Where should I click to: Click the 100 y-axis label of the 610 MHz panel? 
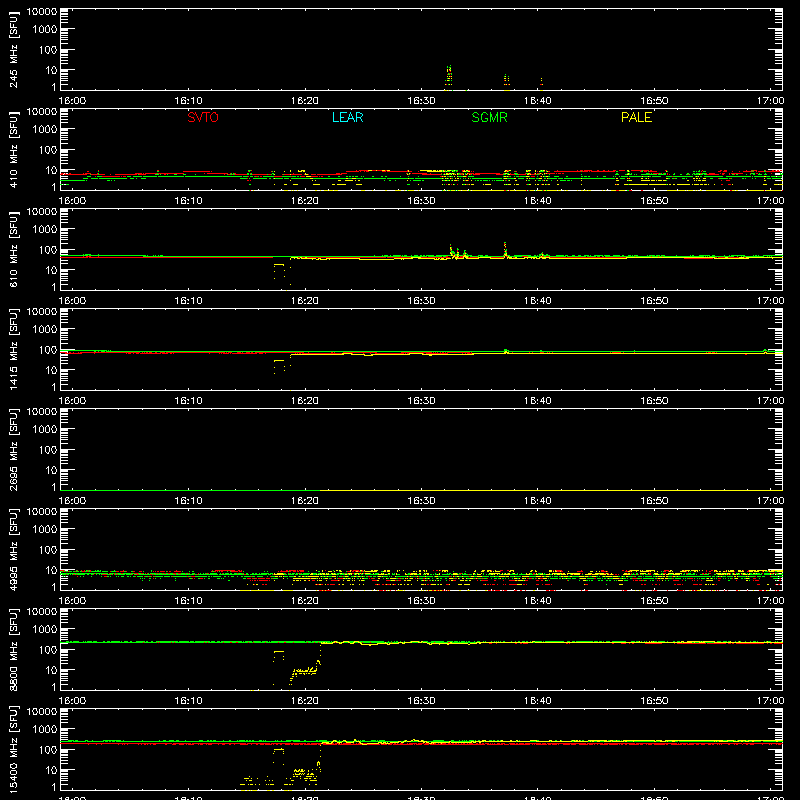(x=48, y=250)
